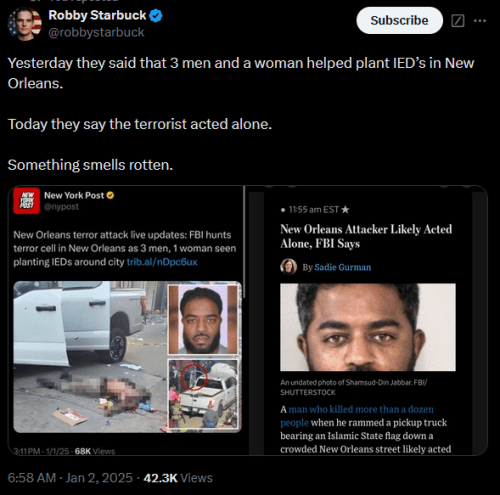Open the @robbystarbuck handle link

tap(96, 32)
